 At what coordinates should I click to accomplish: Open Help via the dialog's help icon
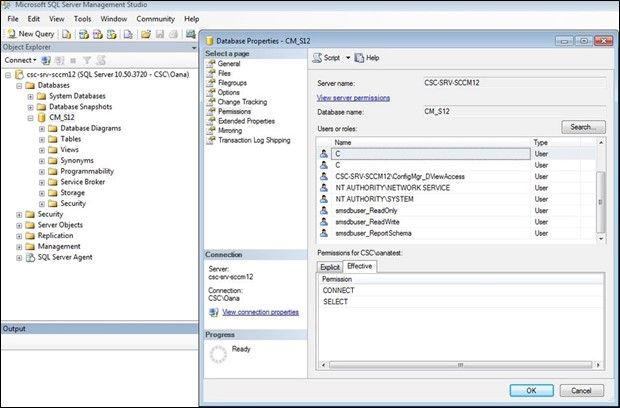(x=359, y=58)
